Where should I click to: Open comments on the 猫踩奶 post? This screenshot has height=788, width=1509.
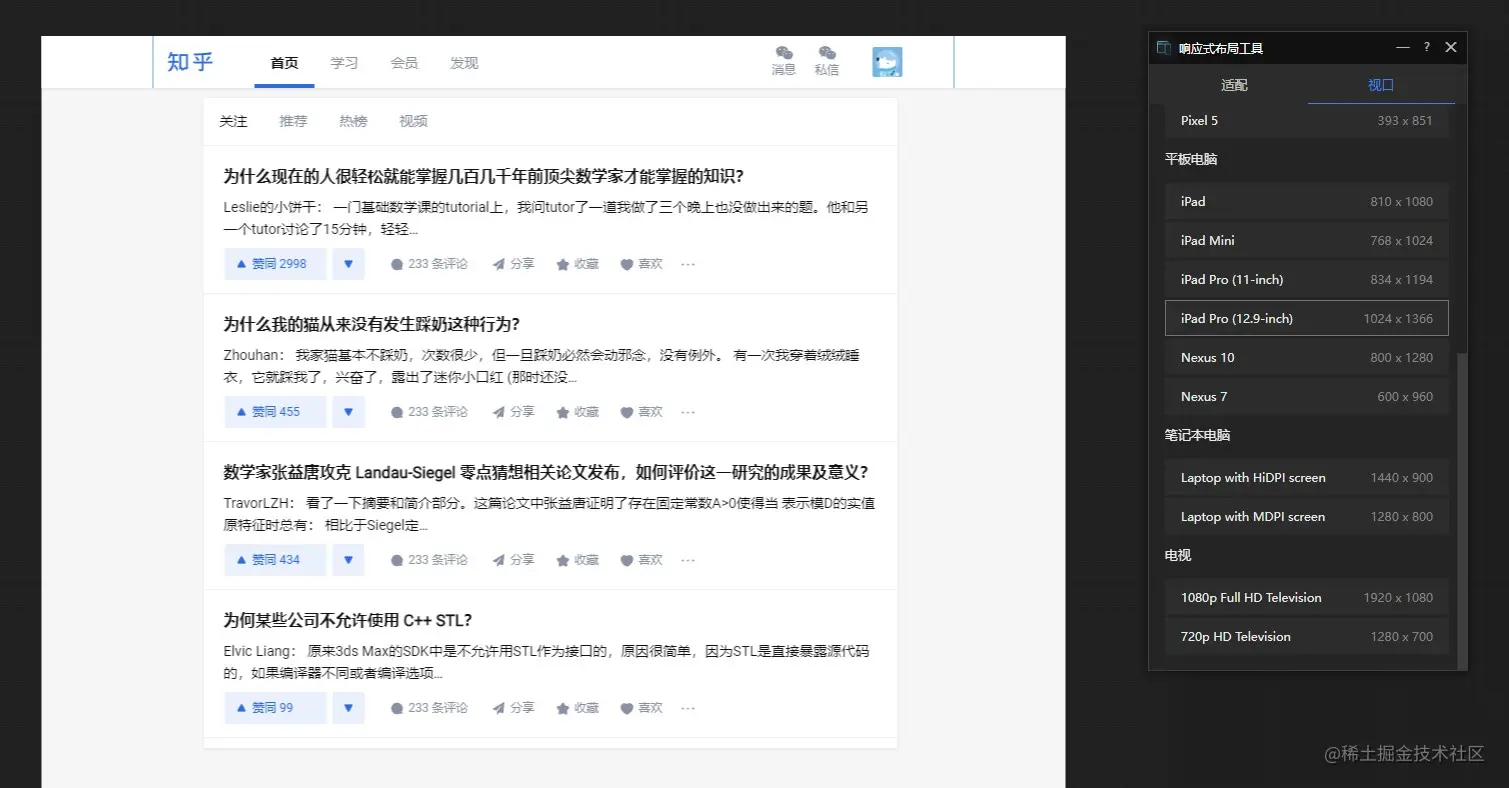429,412
